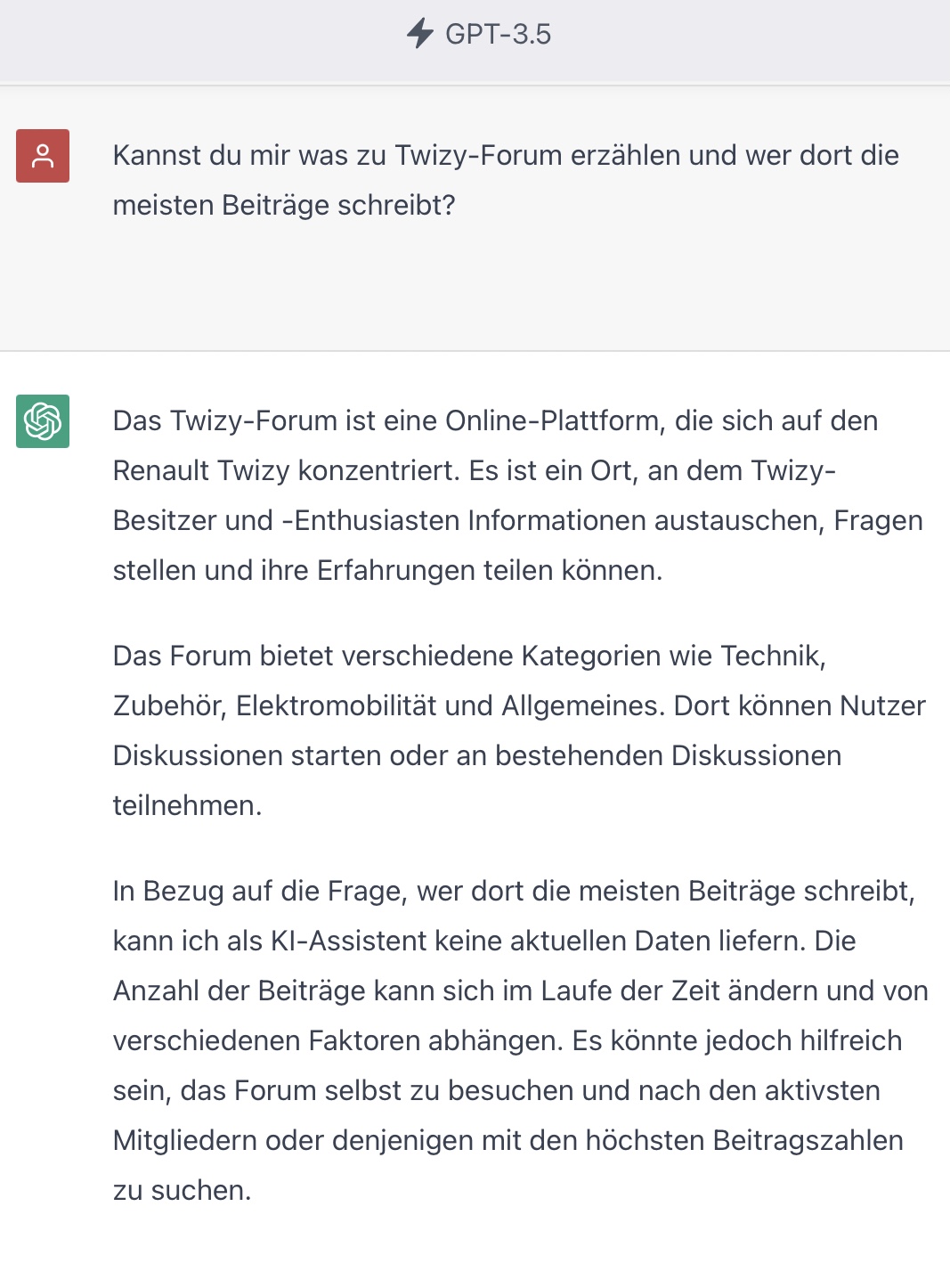Image resolution: width=950 pixels, height=1288 pixels.
Task: Click the word "Twizy-Forum" in user message
Action: click(x=478, y=155)
